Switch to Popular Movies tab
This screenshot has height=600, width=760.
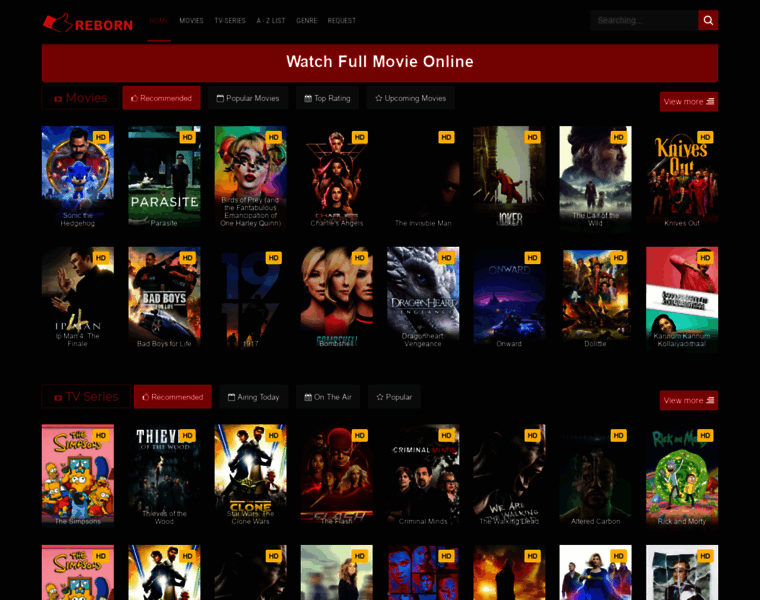click(248, 98)
